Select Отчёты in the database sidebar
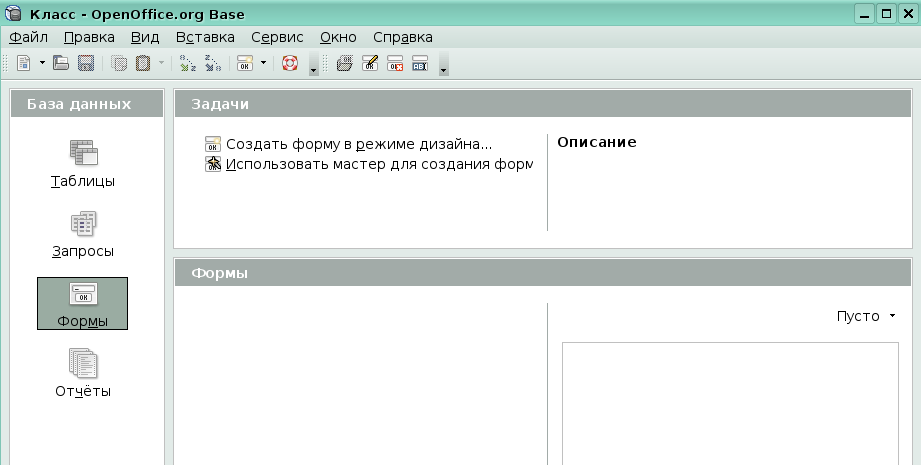Viewport: 921px width, 465px height. point(83,373)
